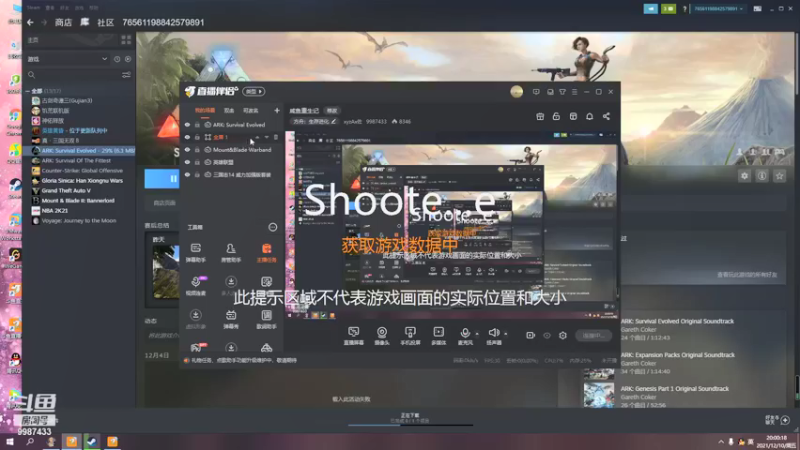This screenshot has width=800, height=450.
Task: Switch to 双击 scenes tab
Action: 229,111
